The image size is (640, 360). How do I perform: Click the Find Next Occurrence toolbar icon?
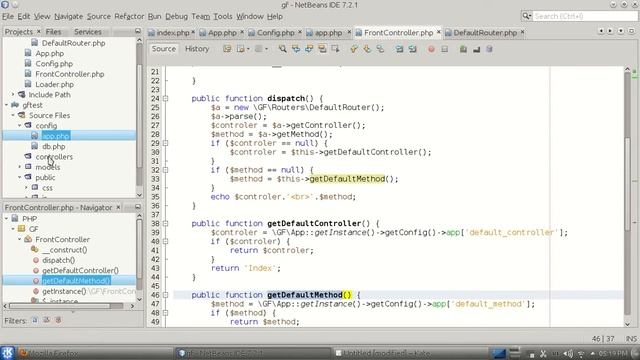click(309, 49)
